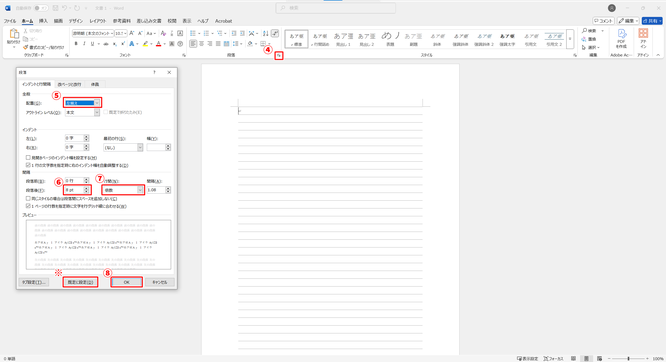
Task: Open the Outline level dropdown
Action: click(97, 113)
